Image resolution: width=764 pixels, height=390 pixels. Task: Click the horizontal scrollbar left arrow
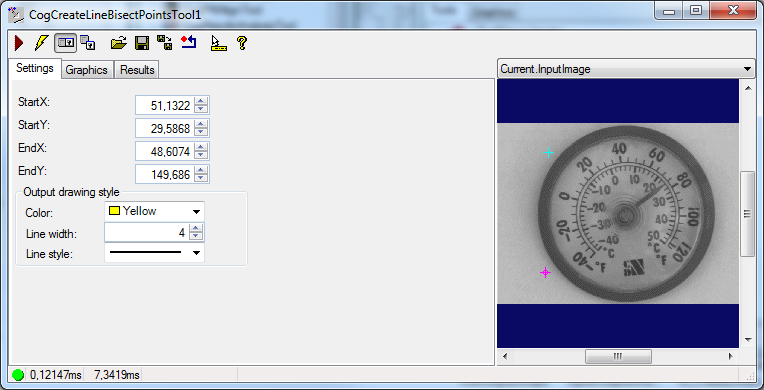click(505, 356)
